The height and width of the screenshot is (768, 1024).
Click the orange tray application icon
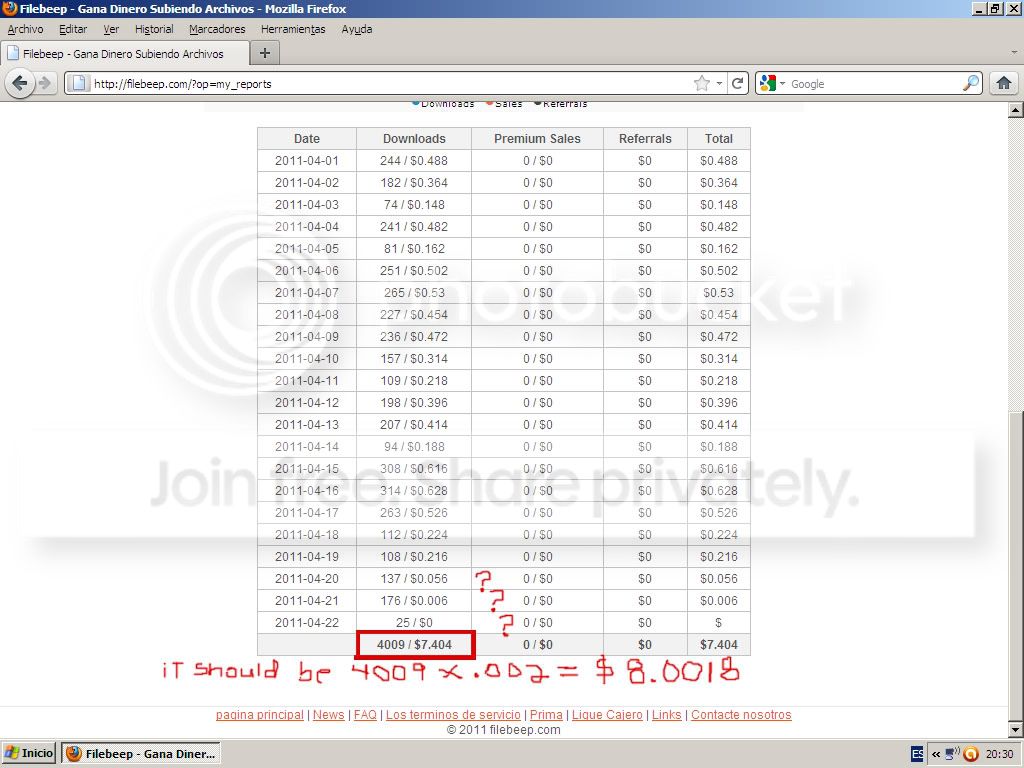(971, 754)
